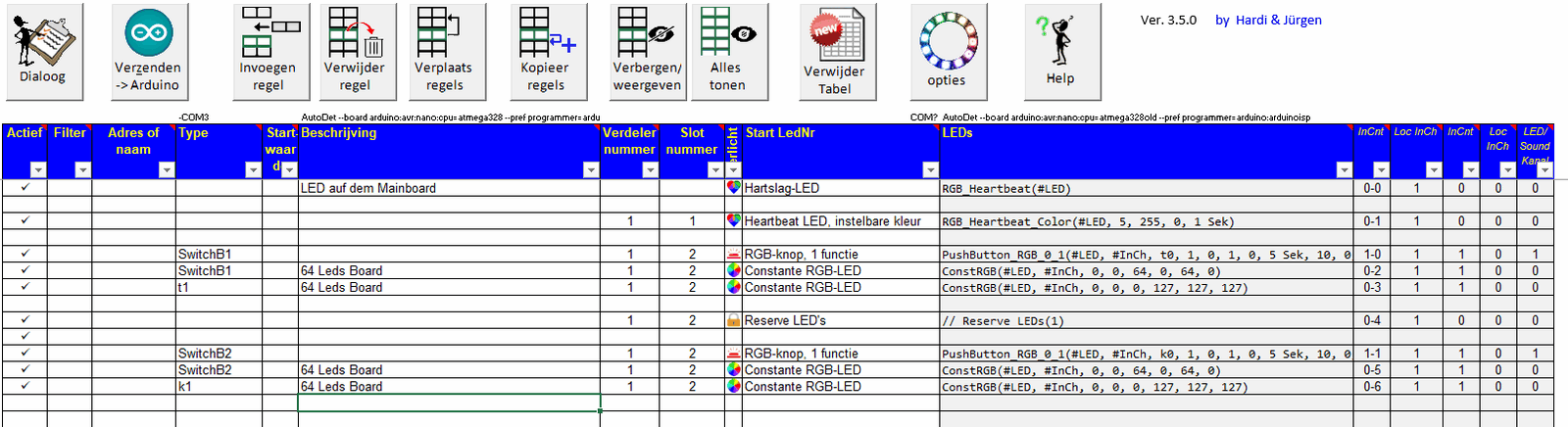Open the opties color ring
Screen dimensions: 1568x427
click(x=948, y=52)
